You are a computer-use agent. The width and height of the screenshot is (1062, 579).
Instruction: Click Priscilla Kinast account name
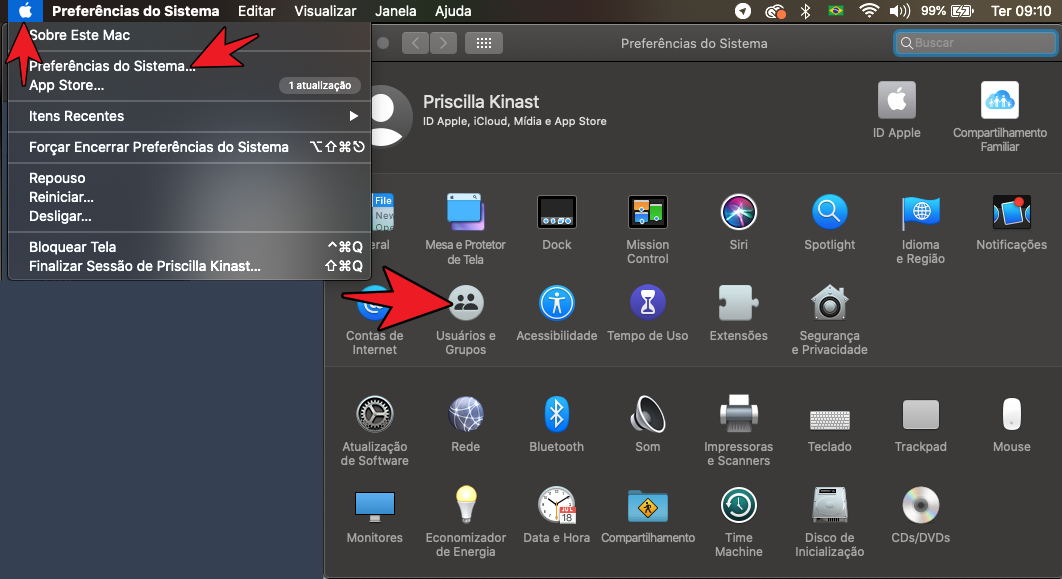(x=481, y=102)
